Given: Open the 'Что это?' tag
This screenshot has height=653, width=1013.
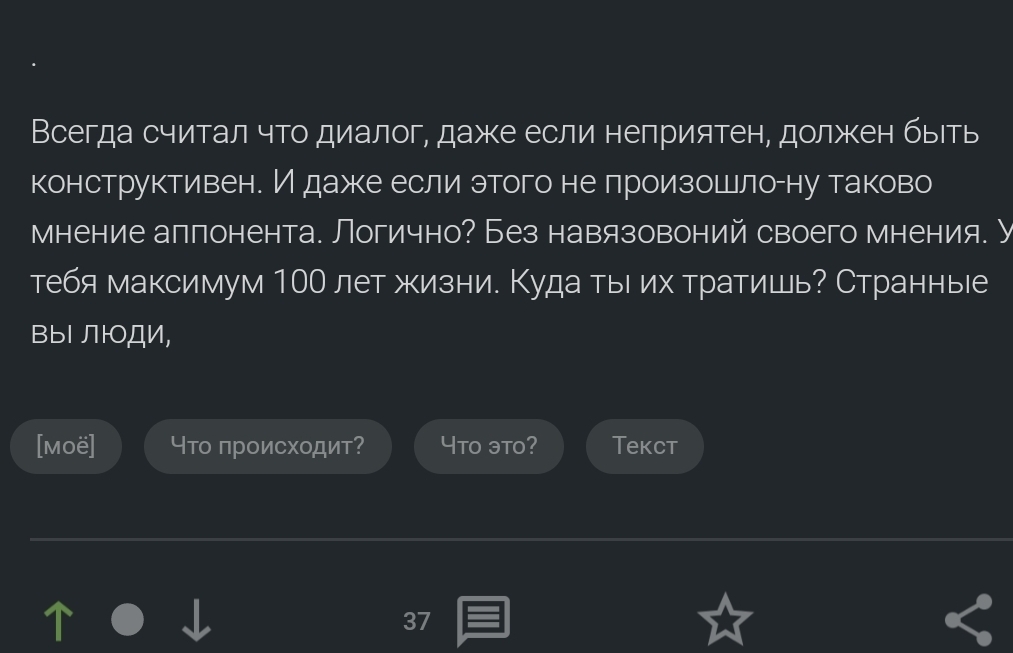Looking at the screenshot, I should [x=488, y=446].
